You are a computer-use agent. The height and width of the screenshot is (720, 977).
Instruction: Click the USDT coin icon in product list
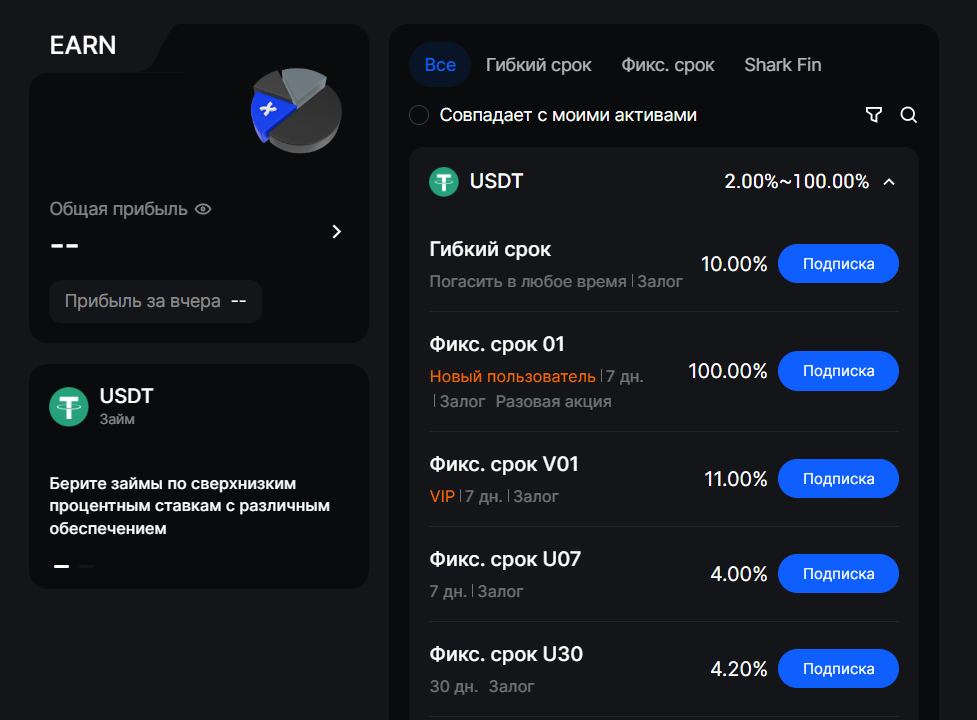(443, 181)
